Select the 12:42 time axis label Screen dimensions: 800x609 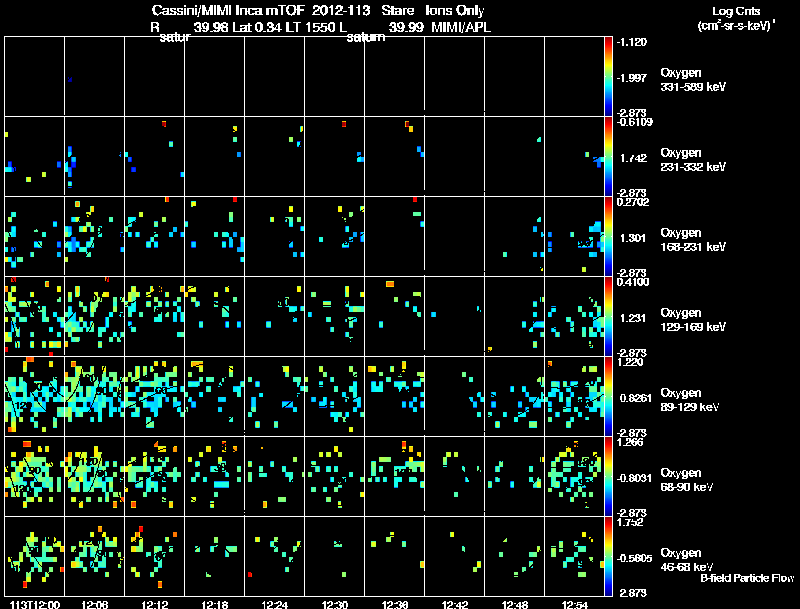coord(455,604)
